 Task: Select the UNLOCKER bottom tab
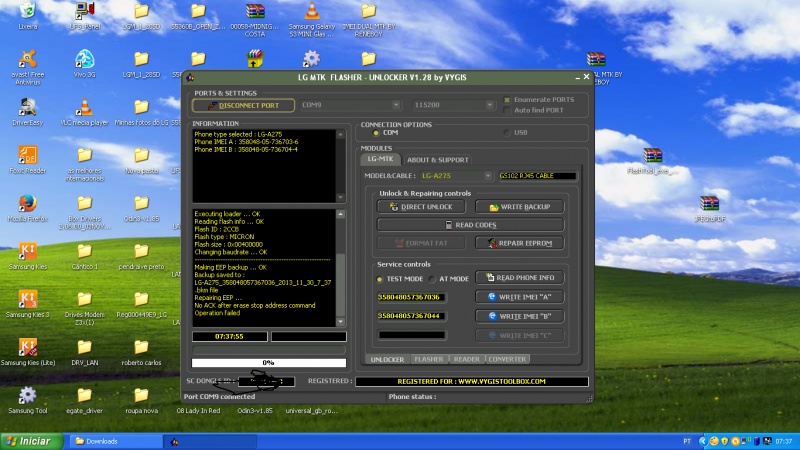click(387, 359)
